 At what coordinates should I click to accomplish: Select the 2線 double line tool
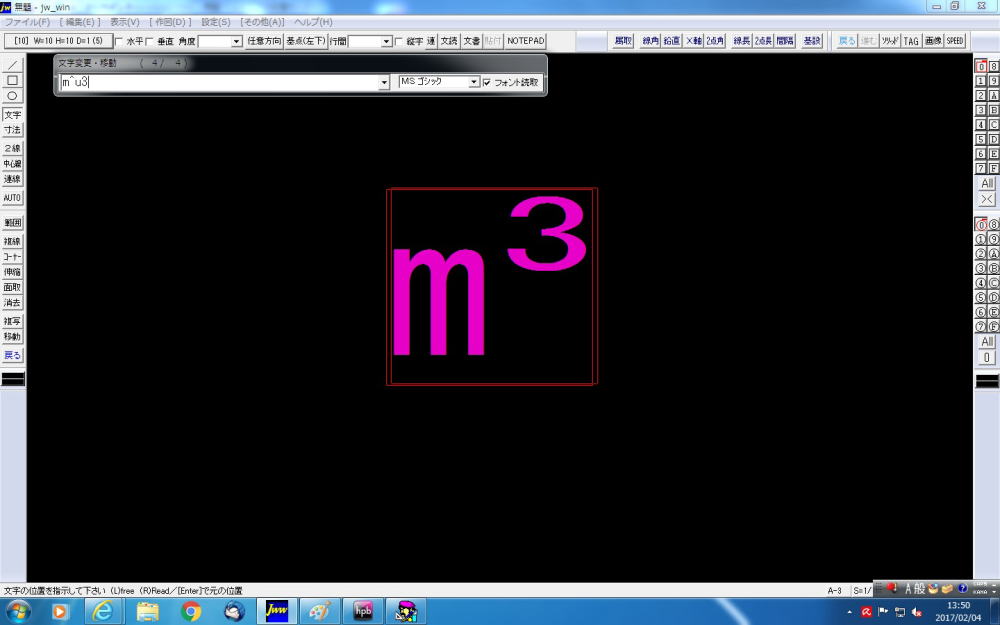(12, 149)
